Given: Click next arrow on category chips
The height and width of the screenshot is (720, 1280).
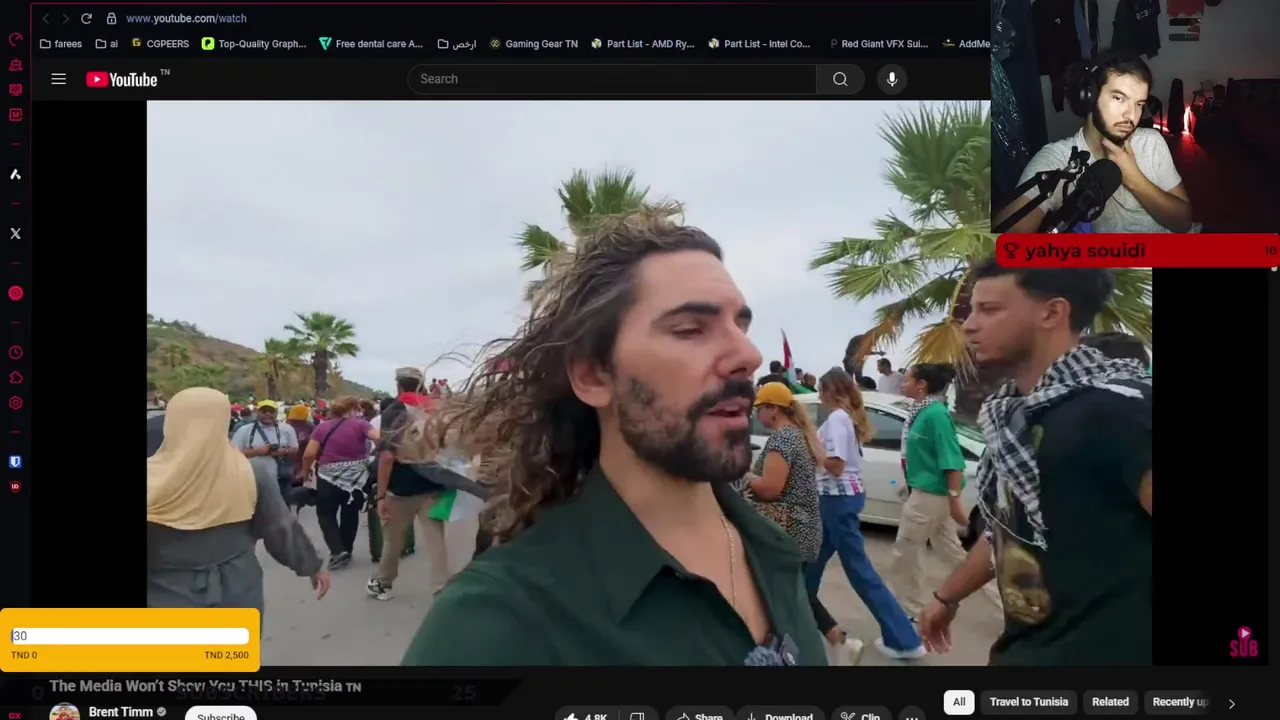Looking at the screenshot, I should pos(1231,703).
